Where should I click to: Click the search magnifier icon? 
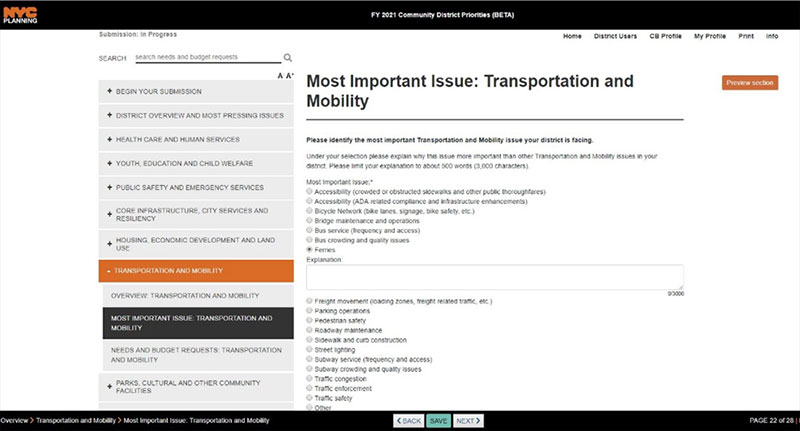pos(288,58)
